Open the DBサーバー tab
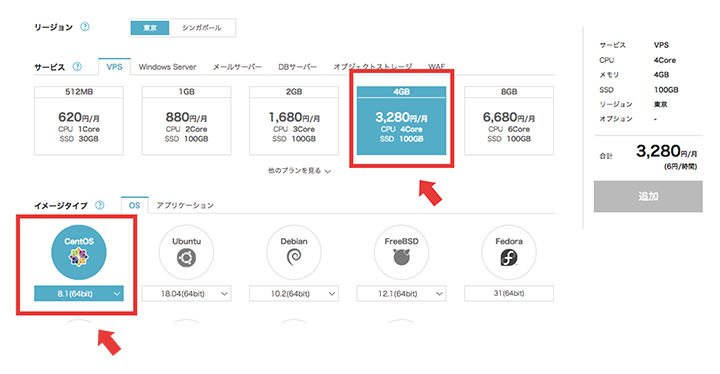This screenshot has width=720, height=374. (x=298, y=67)
